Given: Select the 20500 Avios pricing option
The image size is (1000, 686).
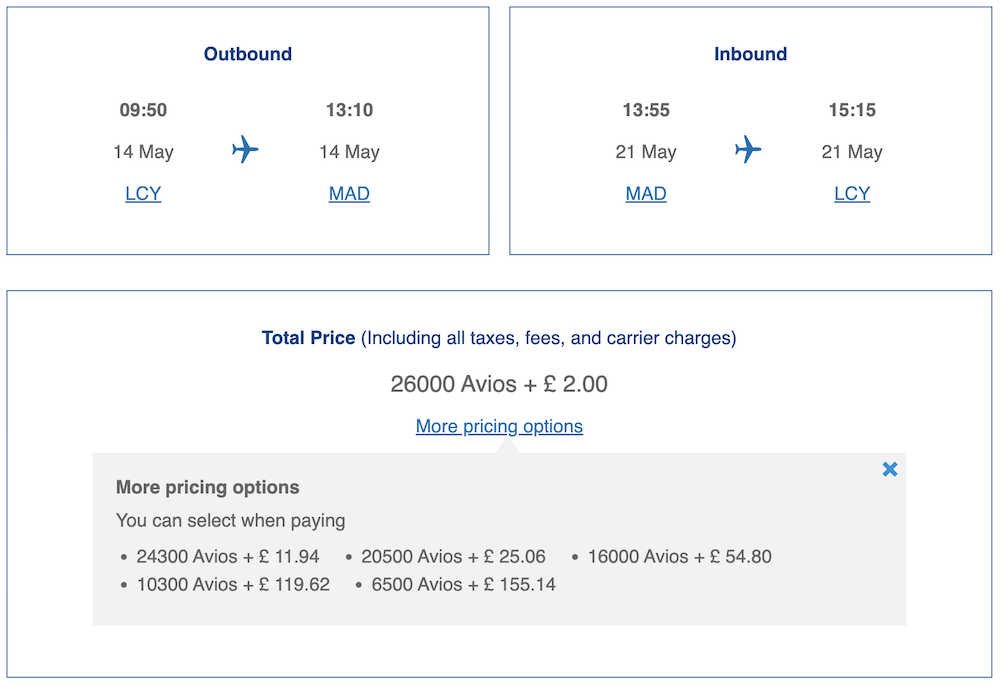Looking at the screenshot, I should pyautogui.click(x=452, y=556).
